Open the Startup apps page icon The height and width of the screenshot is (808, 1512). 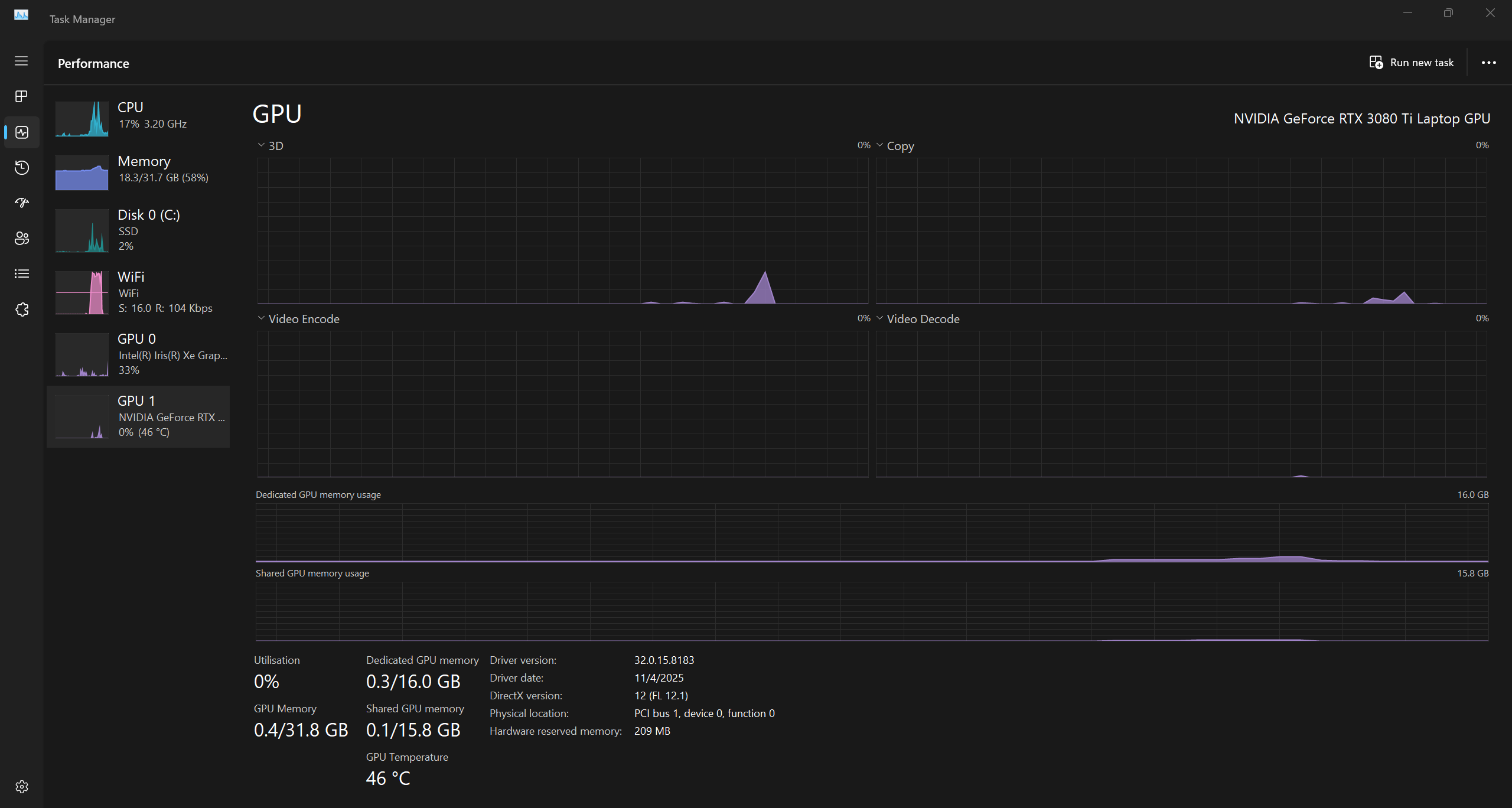[21, 203]
